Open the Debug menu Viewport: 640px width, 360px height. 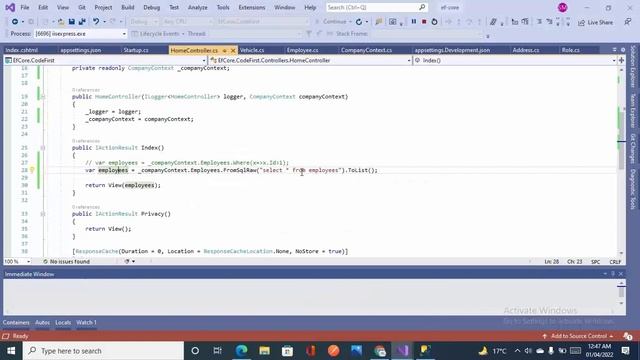151,7
